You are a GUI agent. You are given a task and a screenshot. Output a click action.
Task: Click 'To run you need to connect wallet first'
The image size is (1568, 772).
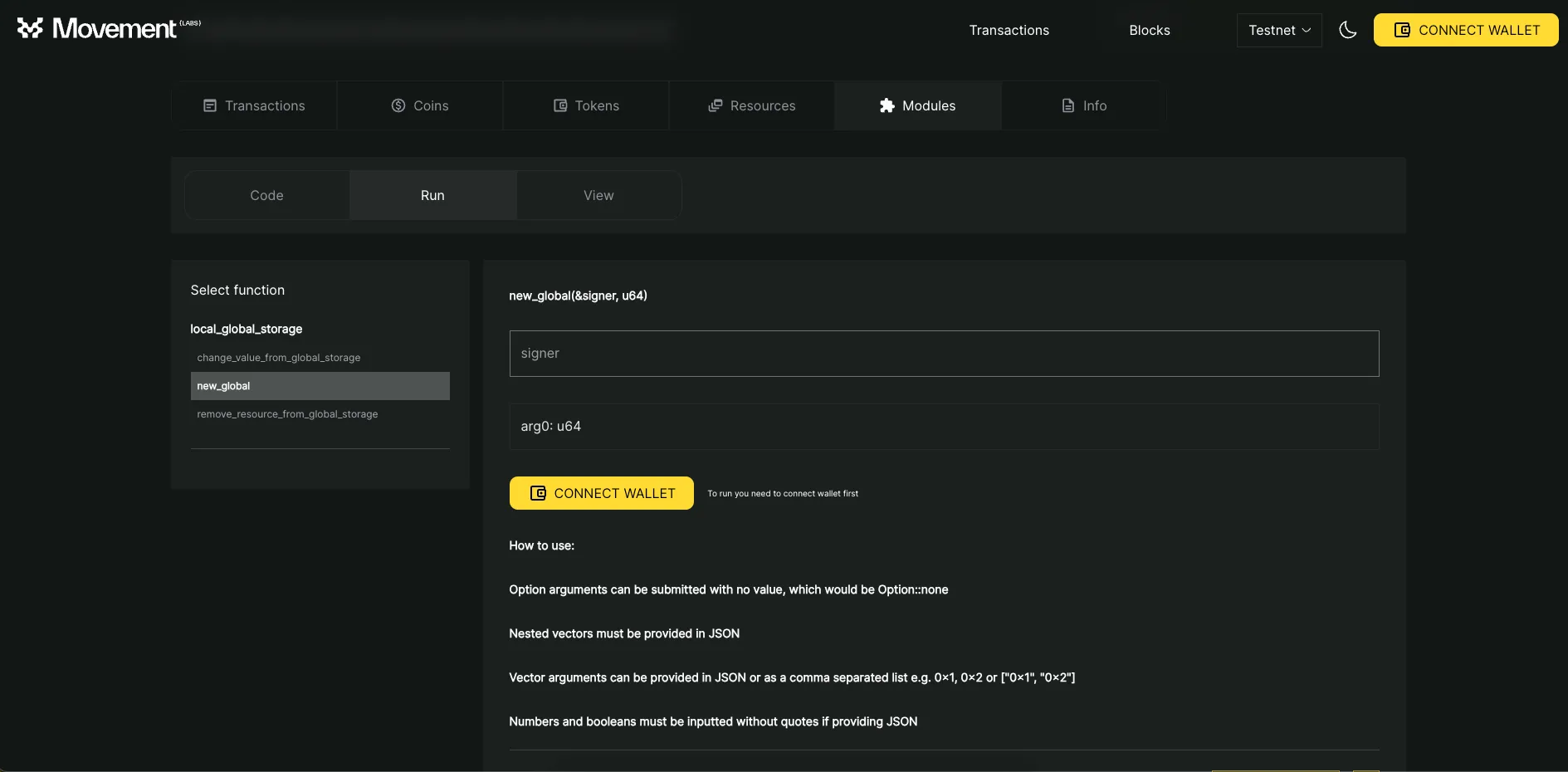[x=783, y=493]
